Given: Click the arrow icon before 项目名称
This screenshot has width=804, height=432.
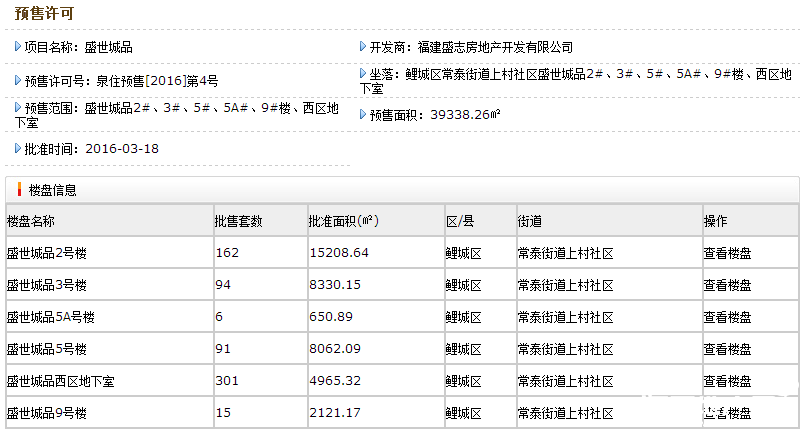Looking at the screenshot, I should 18,47.
